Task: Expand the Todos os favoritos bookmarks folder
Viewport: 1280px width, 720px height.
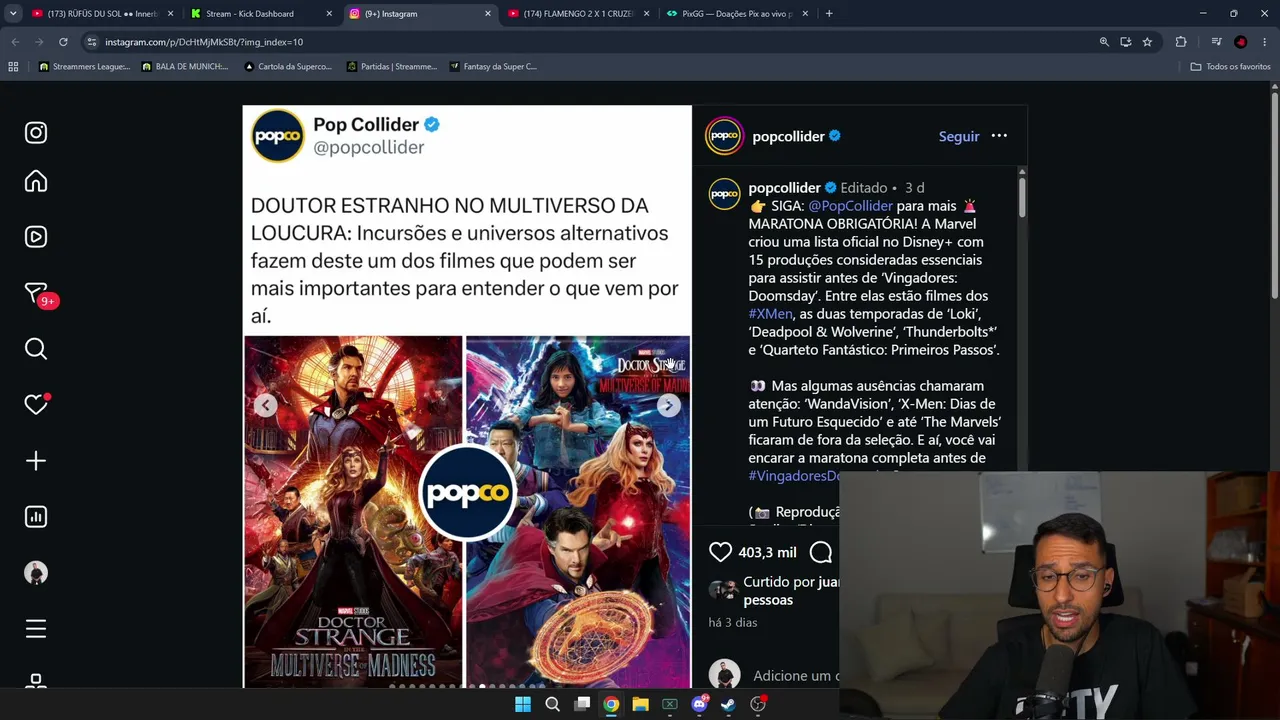Action: pos(1230,67)
